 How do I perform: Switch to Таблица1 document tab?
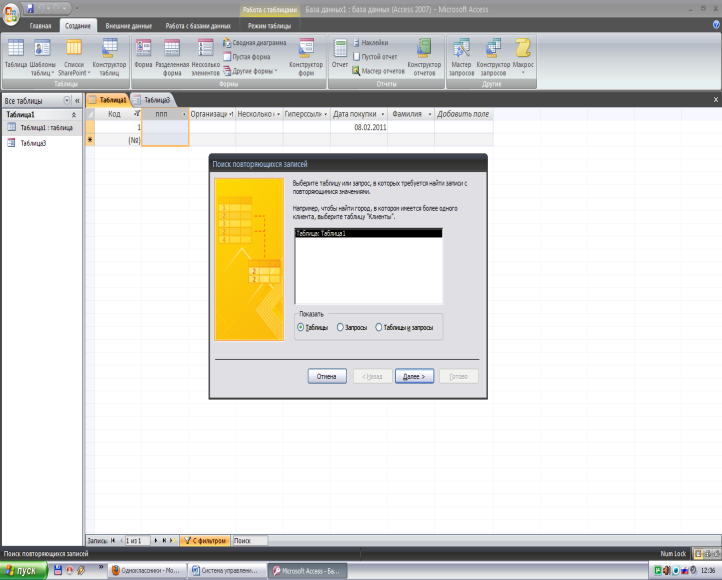108,100
